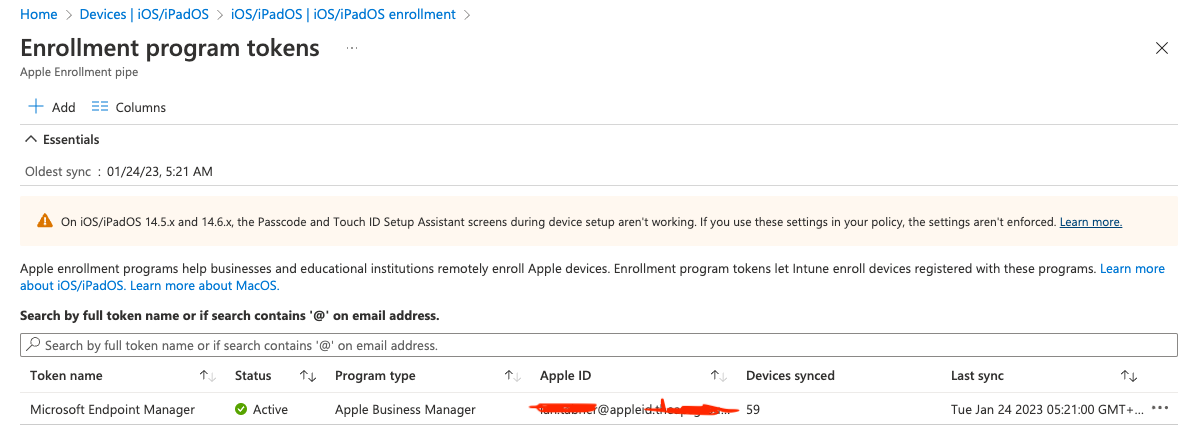This screenshot has width=1186, height=430.
Task: Open Learn more in the warning banner
Action: pos(1091,223)
